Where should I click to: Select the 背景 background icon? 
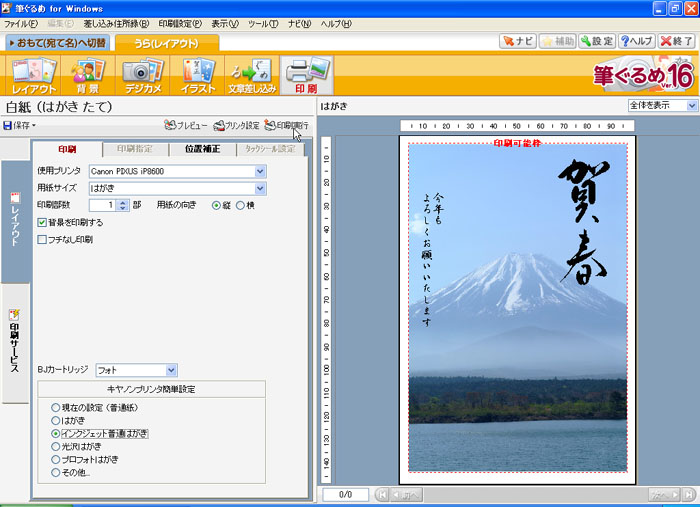85,75
